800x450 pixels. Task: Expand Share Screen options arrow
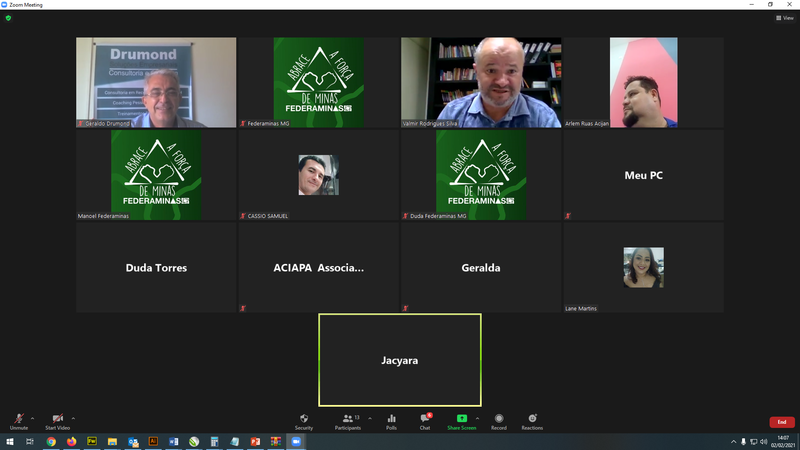(478, 417)
